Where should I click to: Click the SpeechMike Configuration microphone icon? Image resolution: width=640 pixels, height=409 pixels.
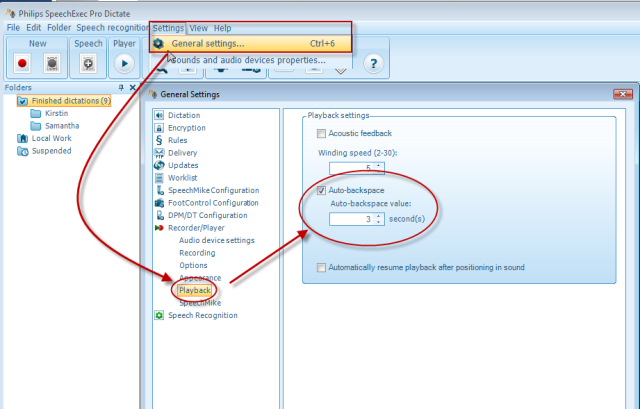(x=160, y=191)
